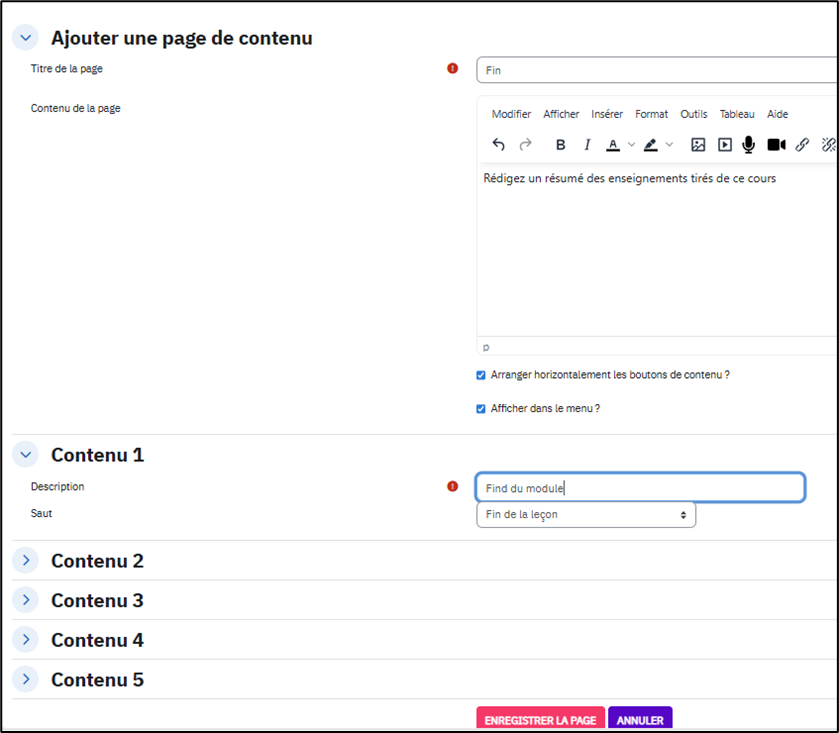Uncheck Arranger horizontalement les boutons de contenu

coord(481,375)
